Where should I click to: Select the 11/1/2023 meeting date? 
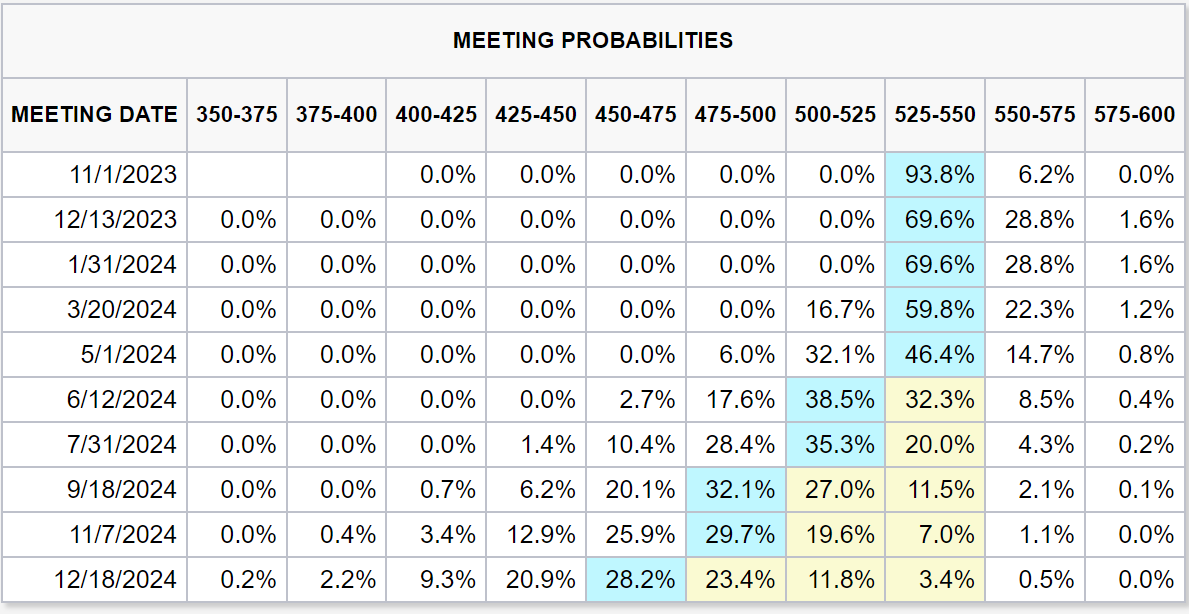click(123, 175)
